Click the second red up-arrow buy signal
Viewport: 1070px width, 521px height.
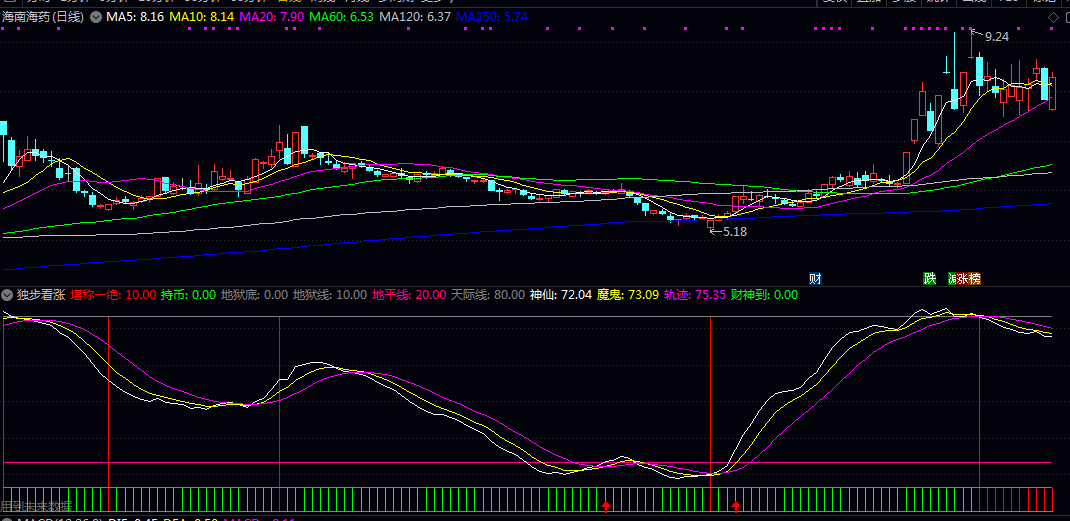tap(736, 507)
